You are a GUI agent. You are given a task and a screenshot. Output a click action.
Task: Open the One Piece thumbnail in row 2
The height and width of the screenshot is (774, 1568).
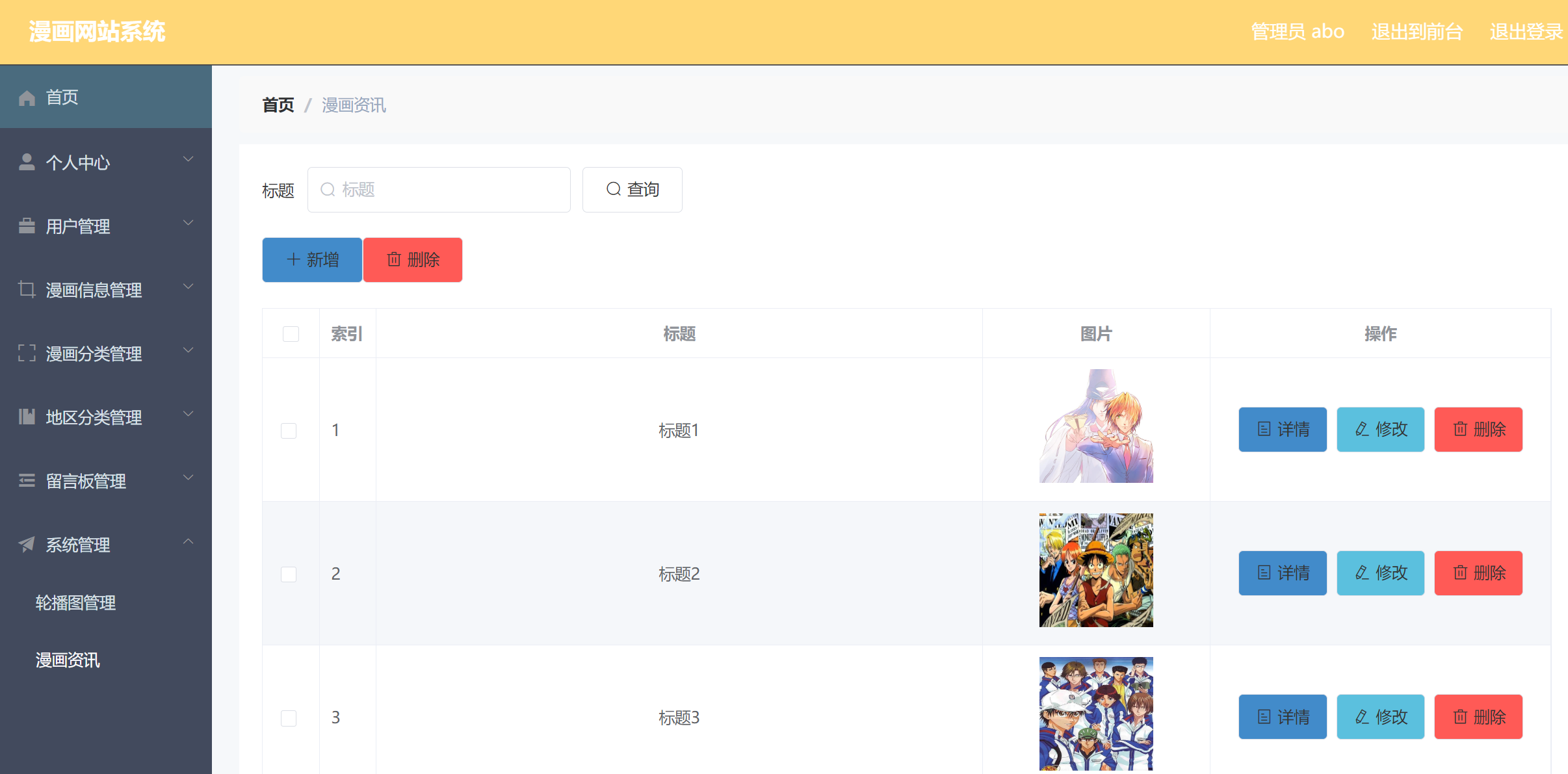1095,570
